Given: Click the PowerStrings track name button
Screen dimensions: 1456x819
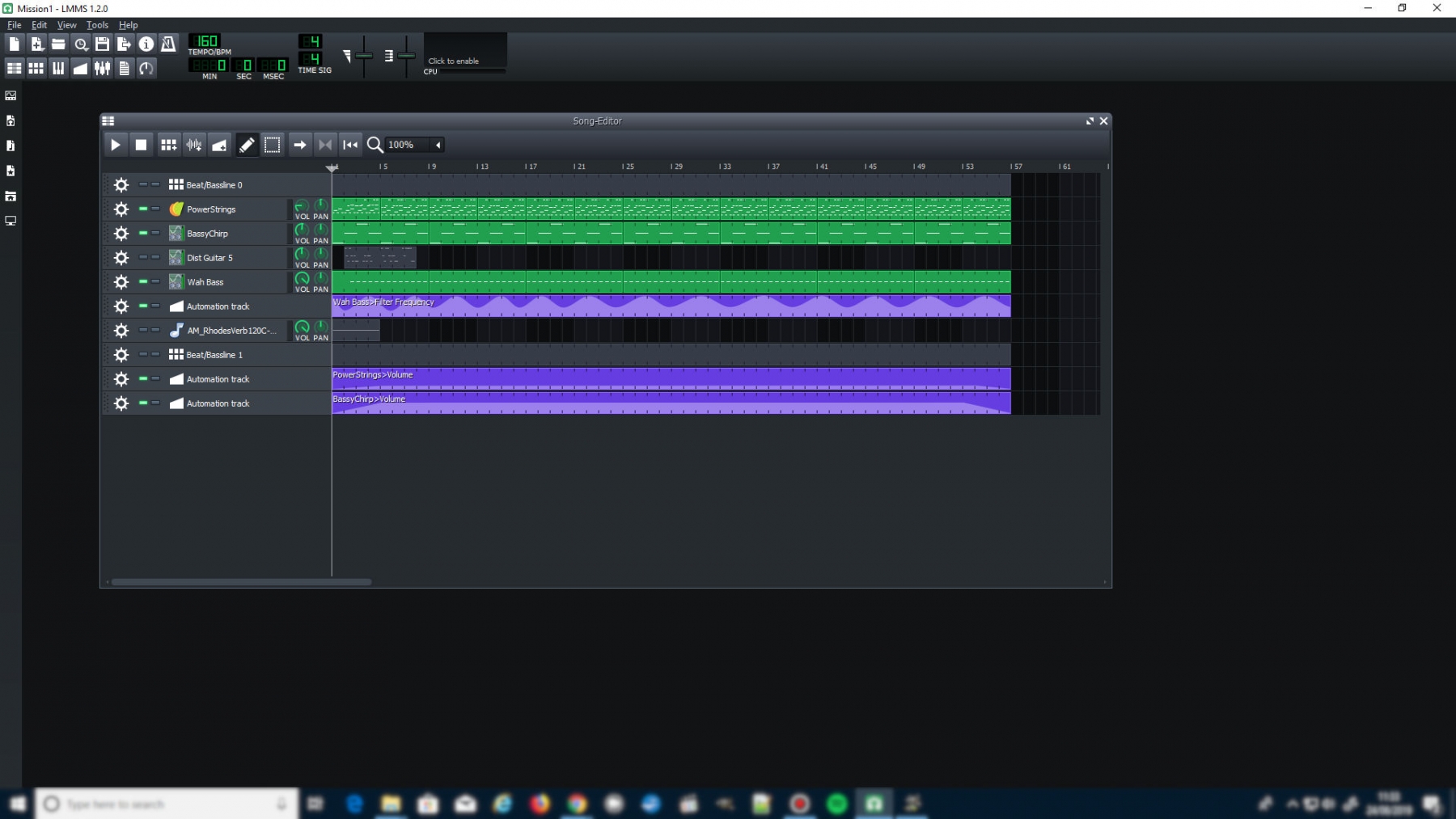Looking at the screenshot, I should click(212, 209).
